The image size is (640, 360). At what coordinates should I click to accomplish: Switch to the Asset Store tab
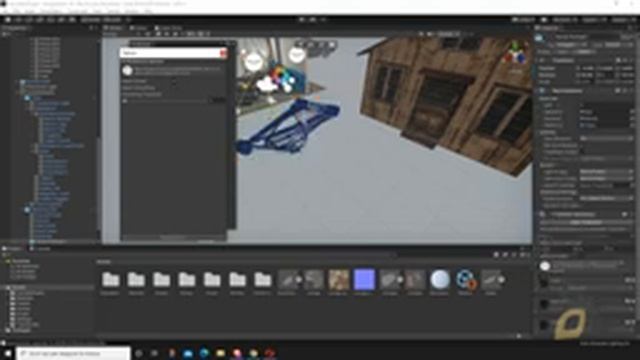tap(168, 28)
